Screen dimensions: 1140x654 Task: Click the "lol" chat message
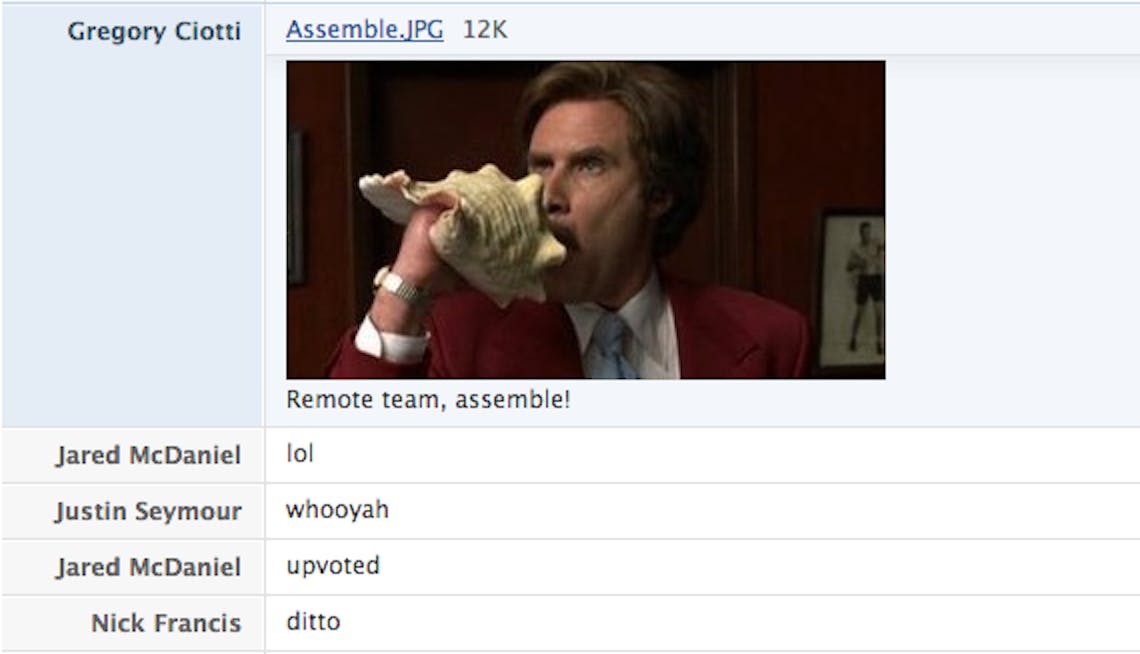[x=300, y=453]
